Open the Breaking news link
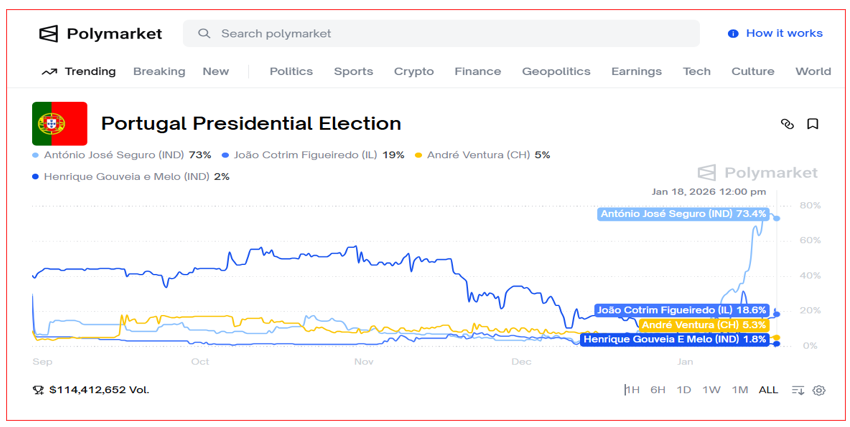Screen dimensions: 850x427 pos(159,72)
